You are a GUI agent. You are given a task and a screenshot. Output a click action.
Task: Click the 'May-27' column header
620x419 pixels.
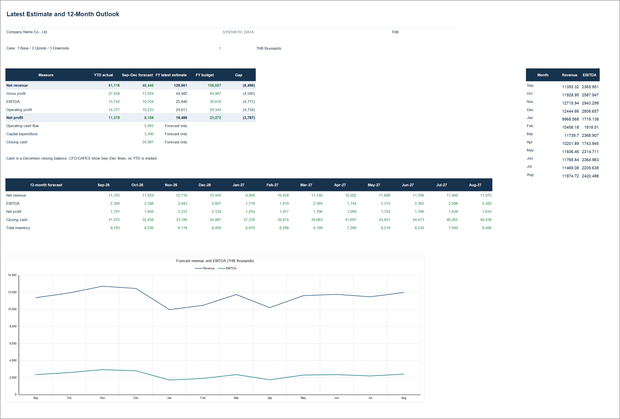tap(374, 185)
